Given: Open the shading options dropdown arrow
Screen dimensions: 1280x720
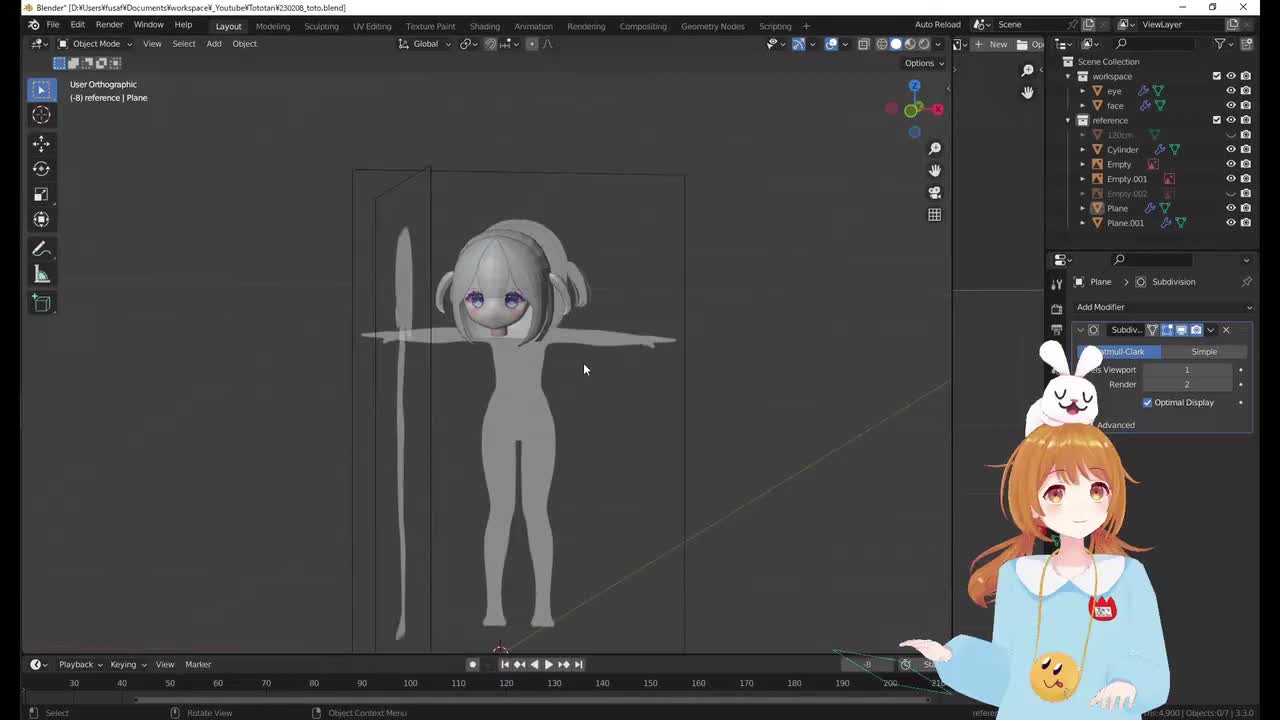Looking at the screenshot, I should click(x=937, y=44).
